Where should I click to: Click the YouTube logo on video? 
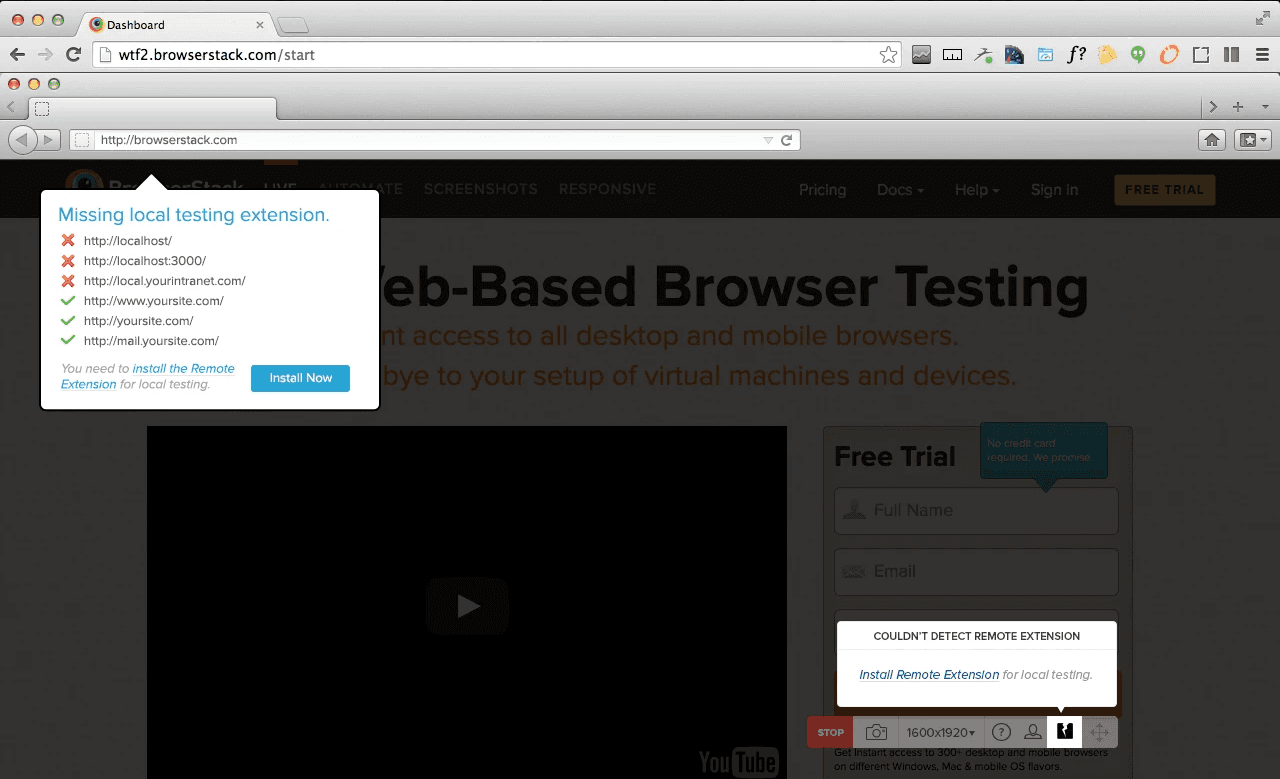pyautogui.click(x=738, y=762)
